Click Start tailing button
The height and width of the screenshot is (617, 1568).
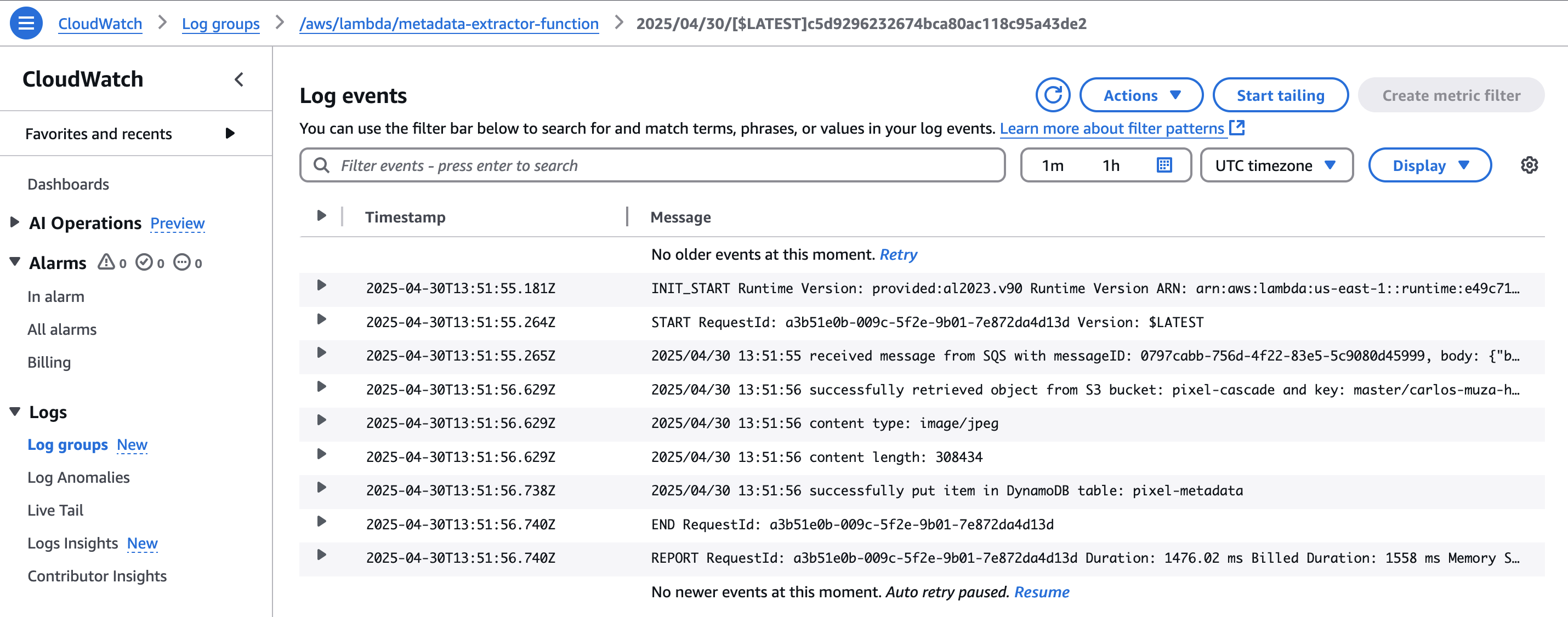tap(1280, 95)
